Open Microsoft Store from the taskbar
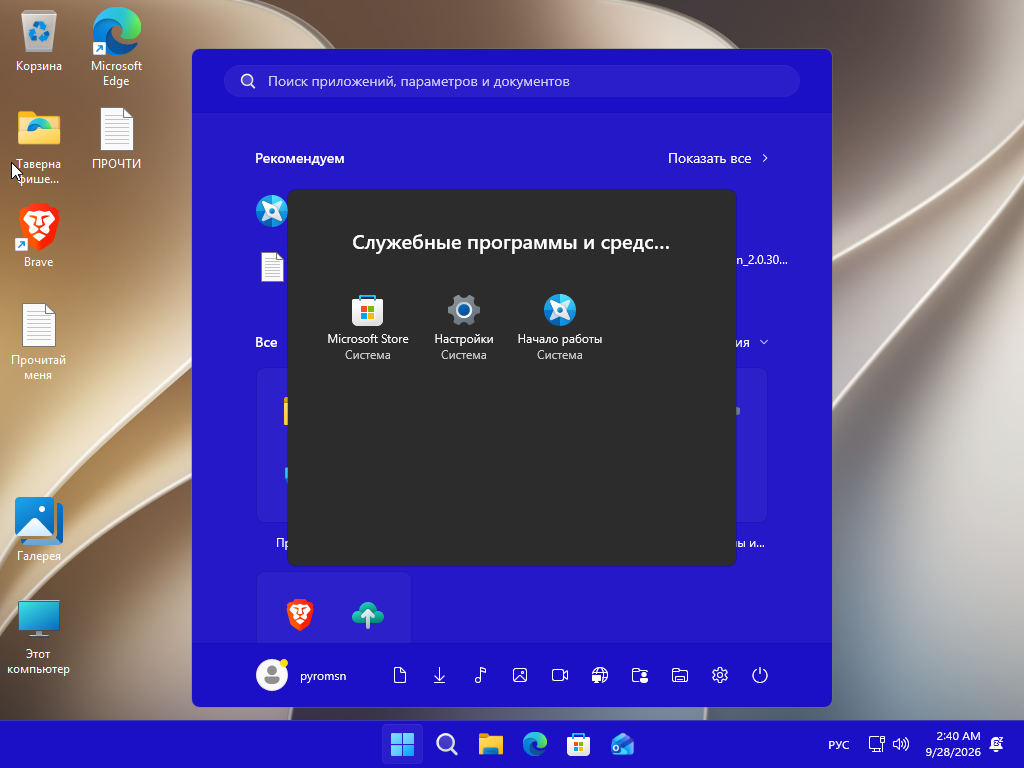The image size is (1024, 768). click(579, 744)
